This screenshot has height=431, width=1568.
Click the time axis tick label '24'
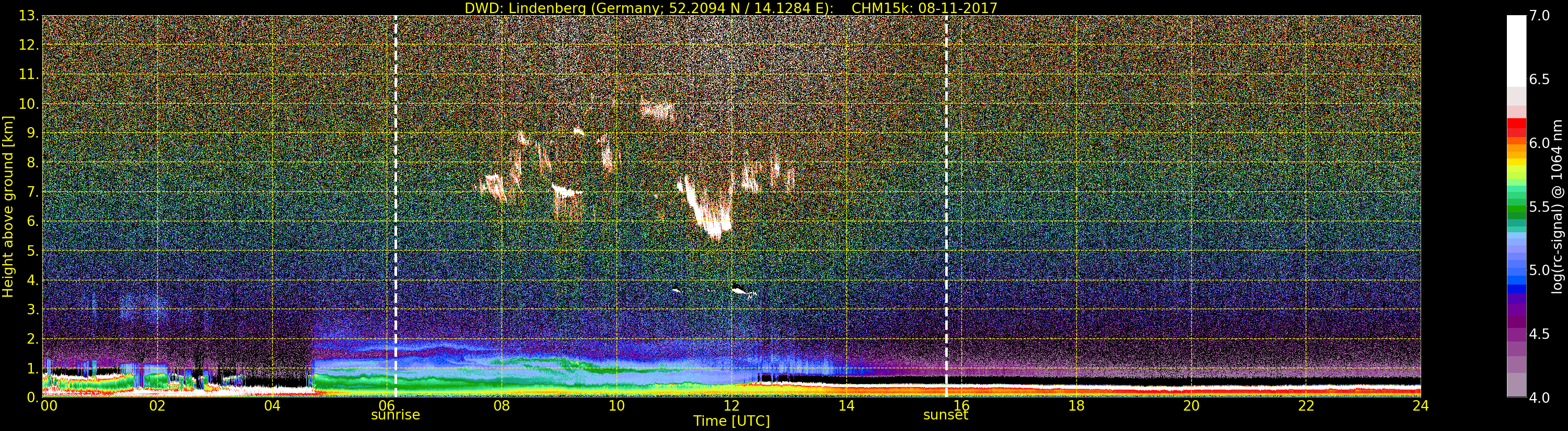[x=1421, y=405]
